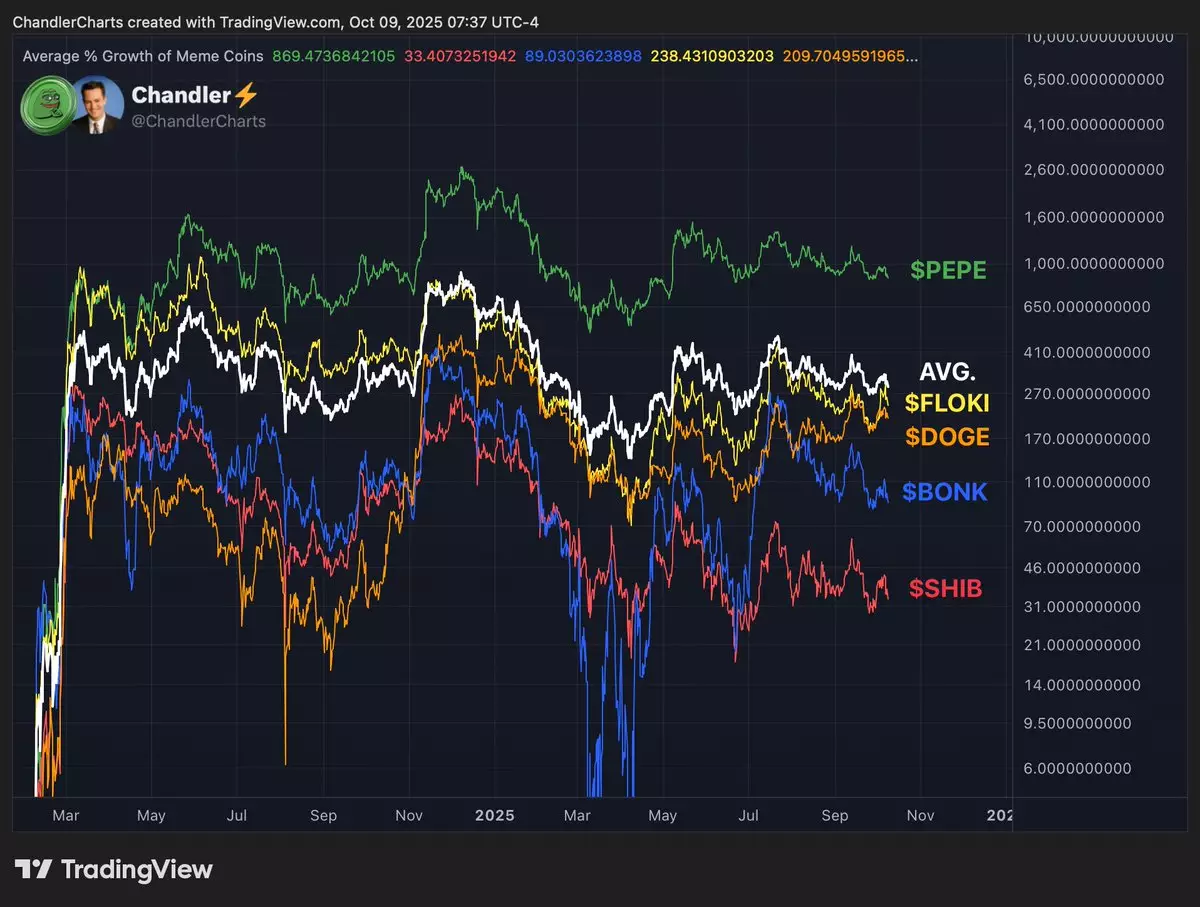This screenshot has width=1200, height=907.
Task: Select the red $SHIB label
Action: click(945, 589)
